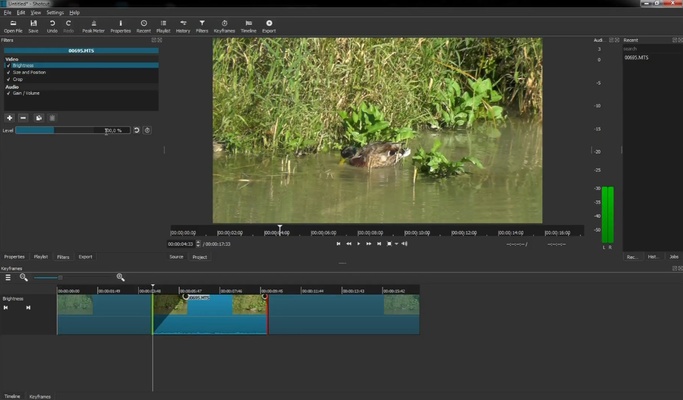Image resolution: width=683 pixels, height=400 pixels.
Task: Click the start keyframe marker on clip
Action: pyautogui.click(x=186, y=296)
